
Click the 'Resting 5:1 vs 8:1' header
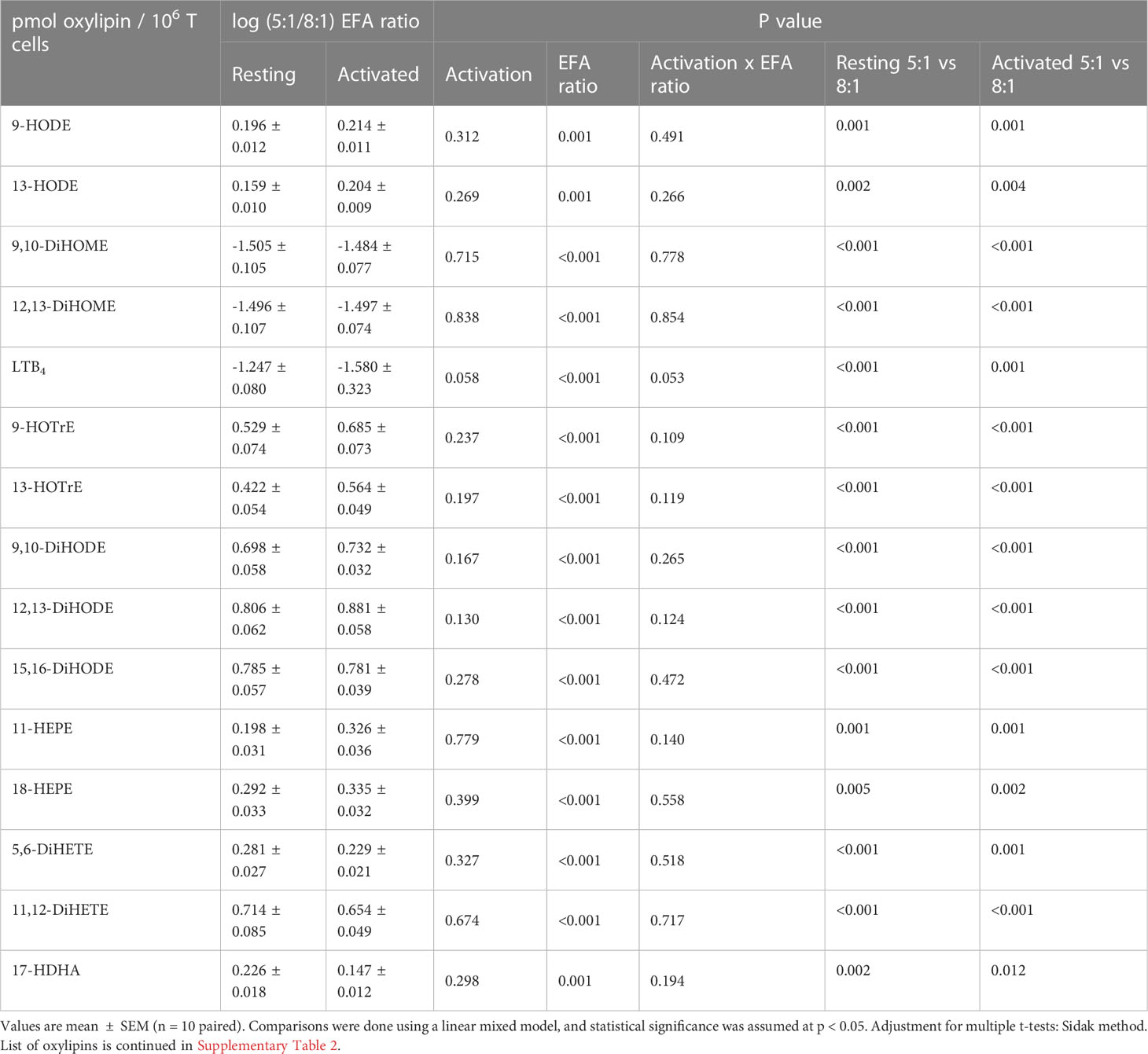896,75
